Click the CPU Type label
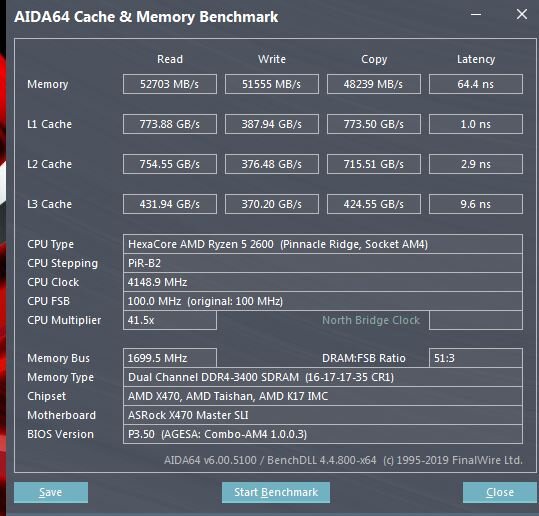539x516 pixels. (50, 244)
